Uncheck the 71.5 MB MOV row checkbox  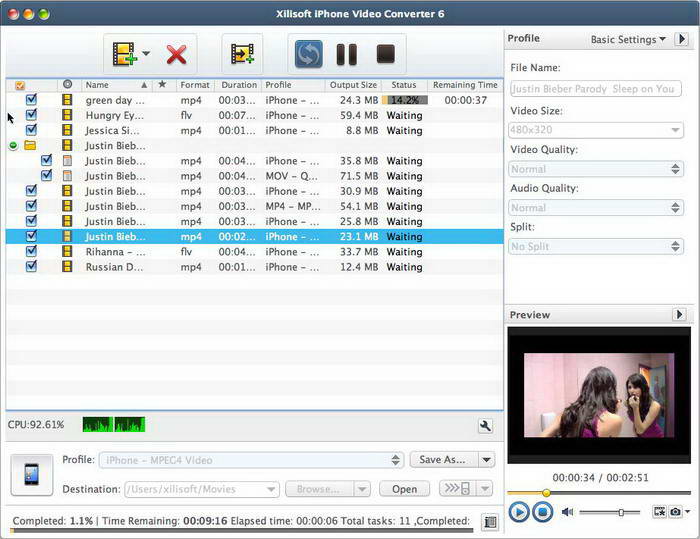[x=46, y=175]
